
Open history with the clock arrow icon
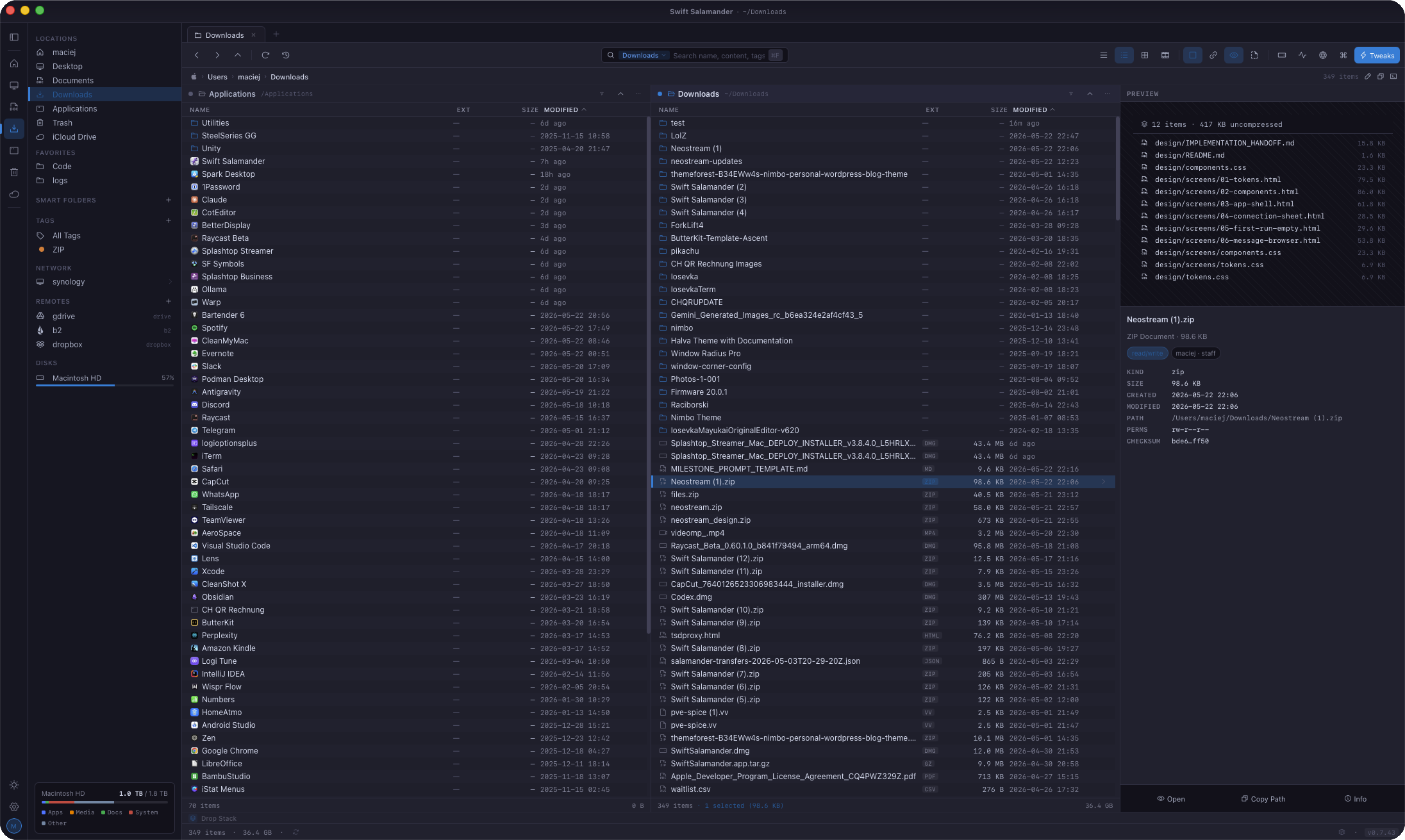point(286,55)
